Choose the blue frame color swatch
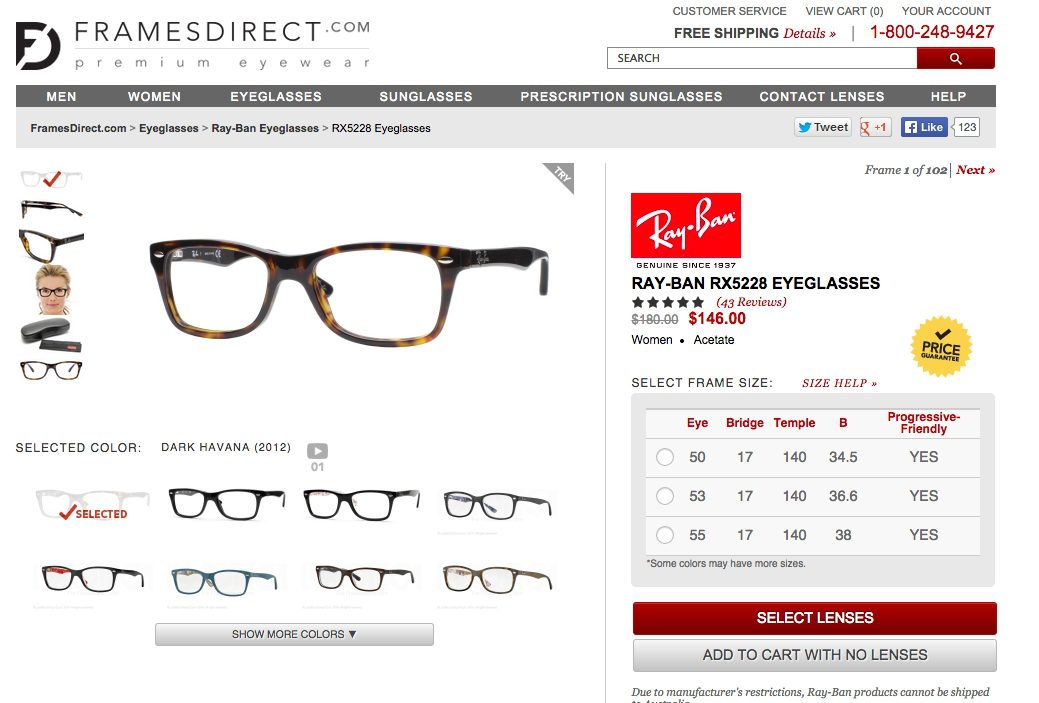 [224, 580]
